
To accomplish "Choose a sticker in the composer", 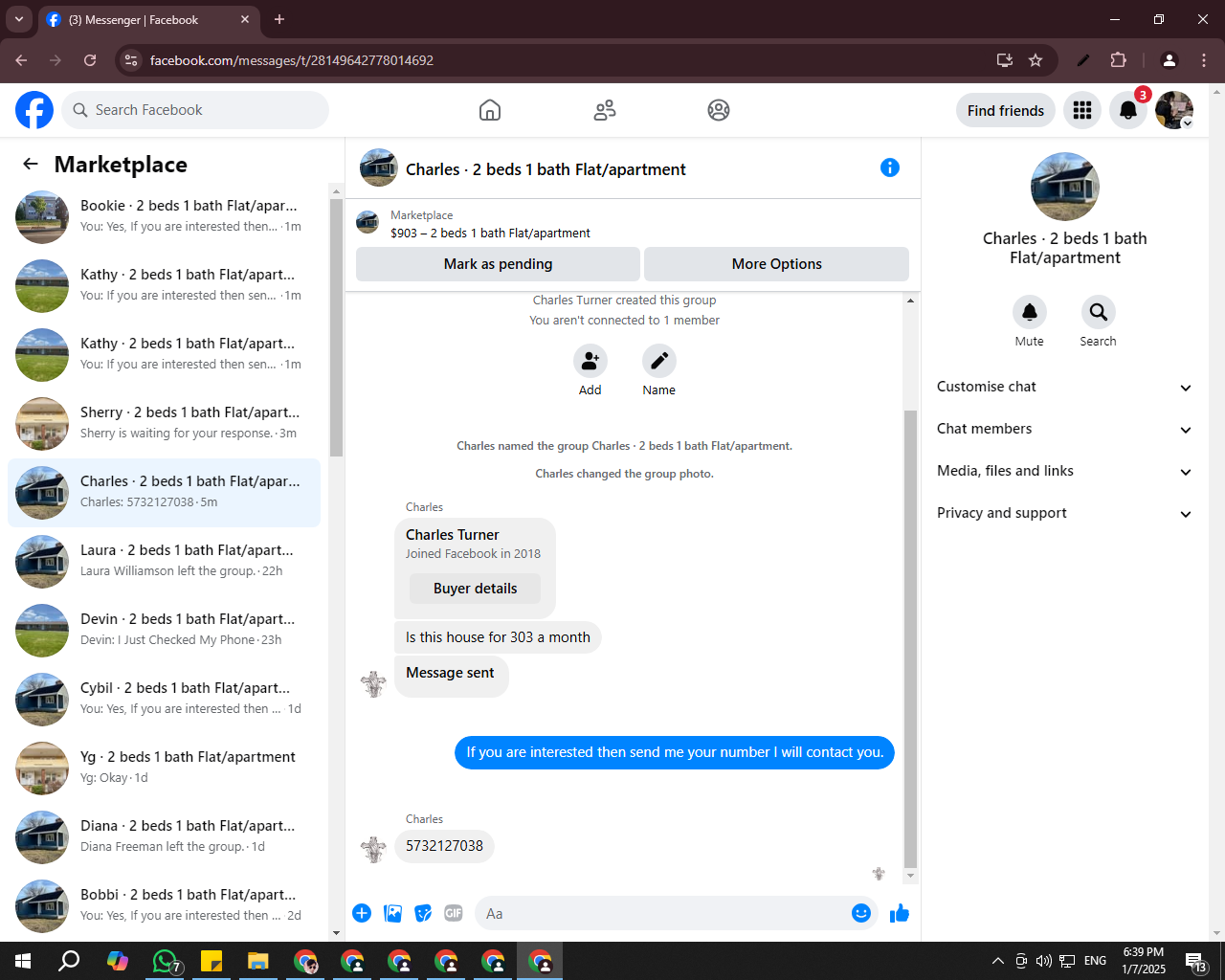I will coord(423,913).
